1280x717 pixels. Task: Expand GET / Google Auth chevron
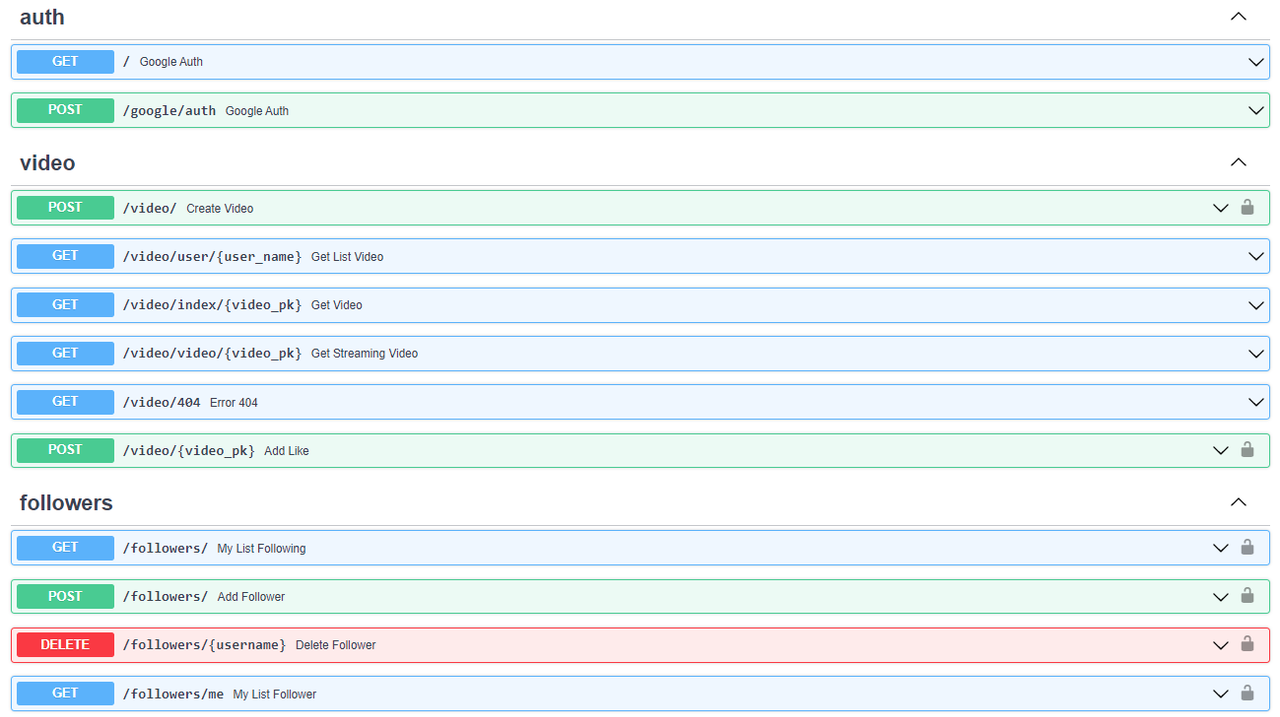pyautogui.click(x=1257, y=62)
